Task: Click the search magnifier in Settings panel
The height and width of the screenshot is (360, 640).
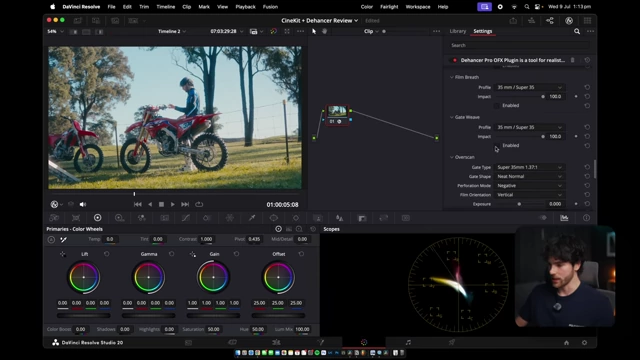Action: (x=577, y=31)
